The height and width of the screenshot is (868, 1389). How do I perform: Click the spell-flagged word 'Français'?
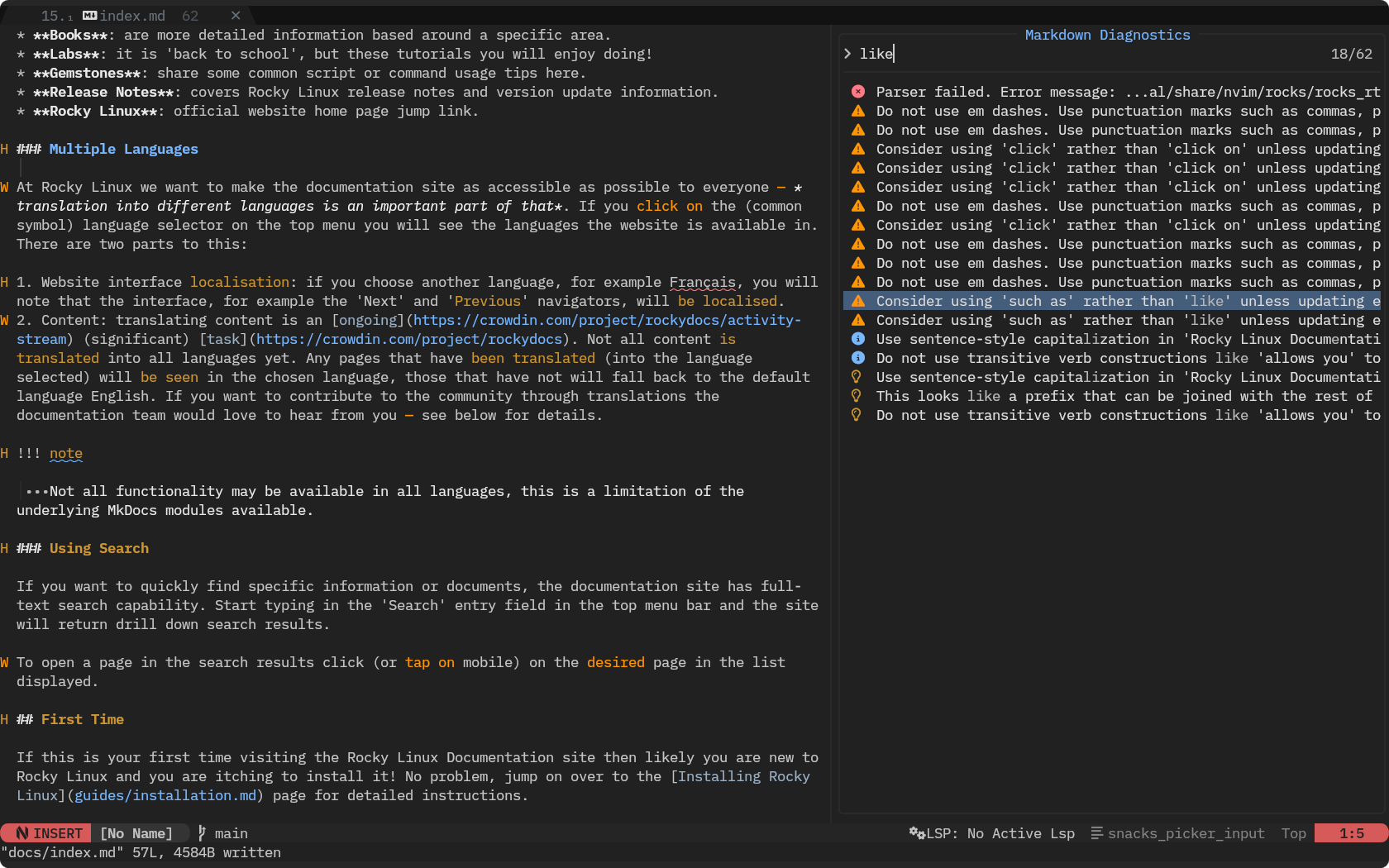(703, 282)
